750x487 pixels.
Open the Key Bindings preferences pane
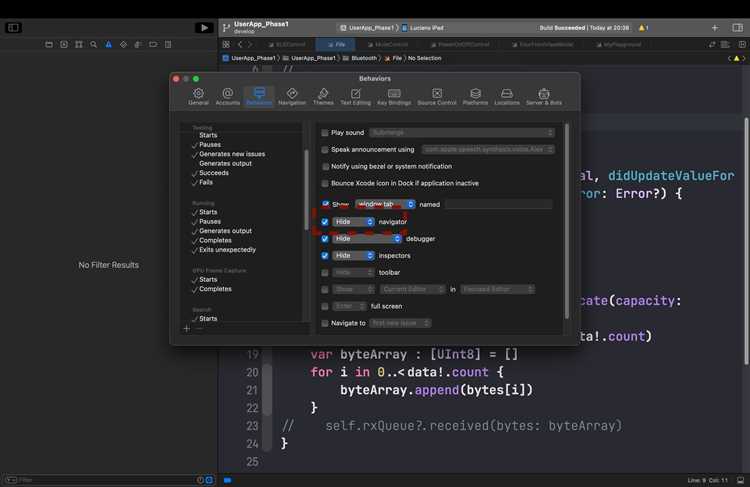coord(394,96)
